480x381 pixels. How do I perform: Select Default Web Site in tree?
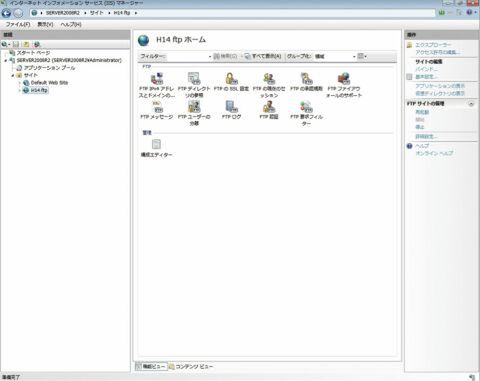coord(49,83)
